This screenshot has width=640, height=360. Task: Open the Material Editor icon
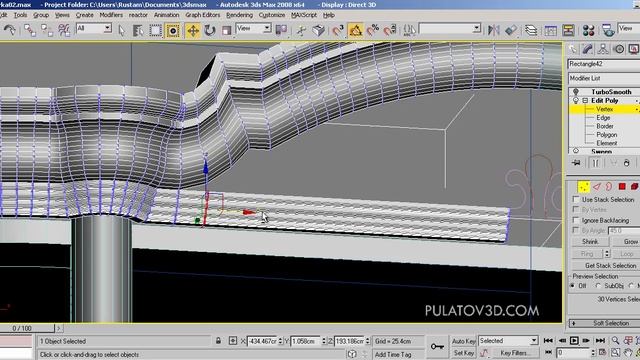(x=588, y=30)
